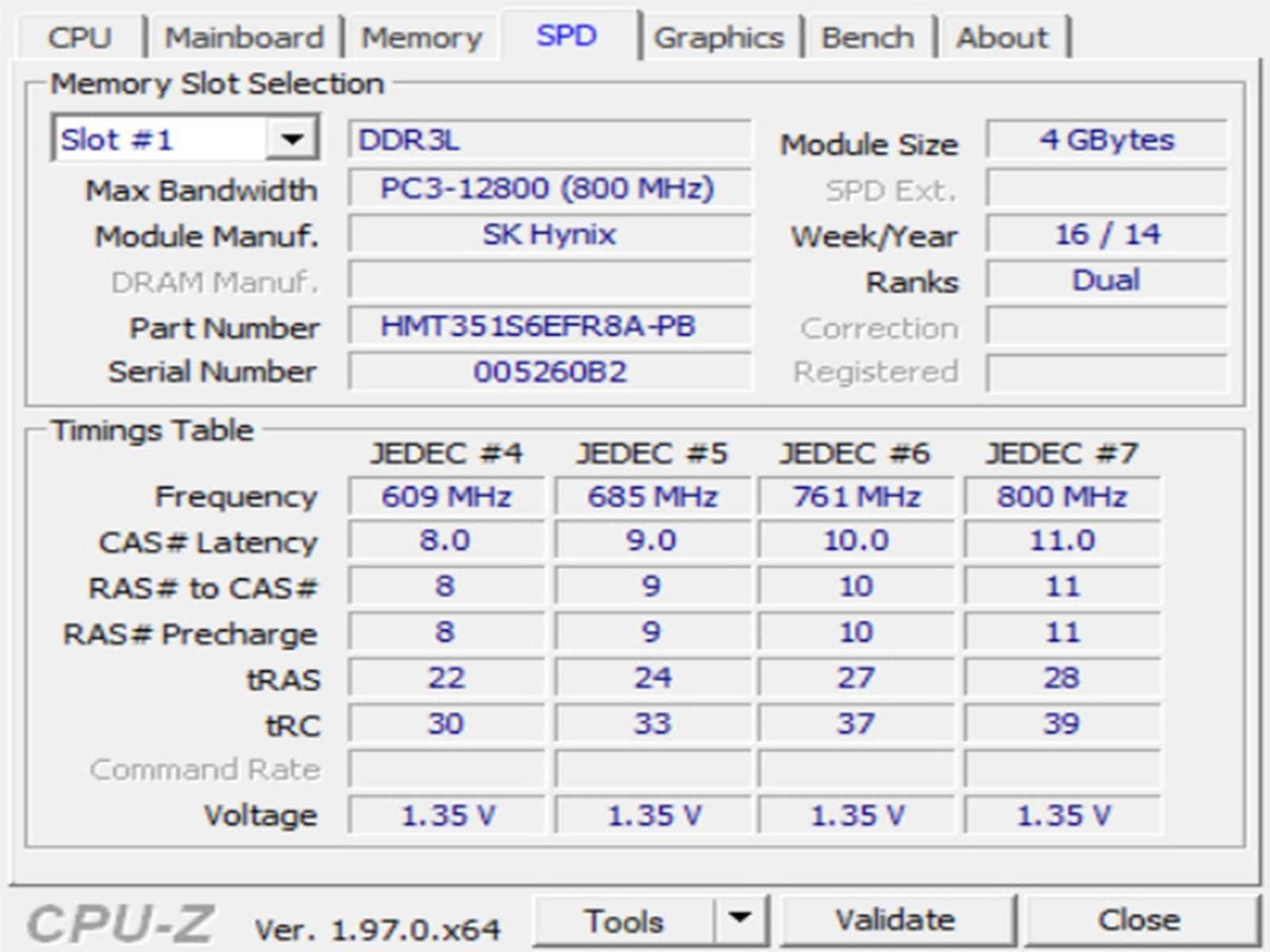Click the JEDEC #7 voltage 1.35 V cell
Viewport: 1270px width, 952px height.
(1062, 816)
